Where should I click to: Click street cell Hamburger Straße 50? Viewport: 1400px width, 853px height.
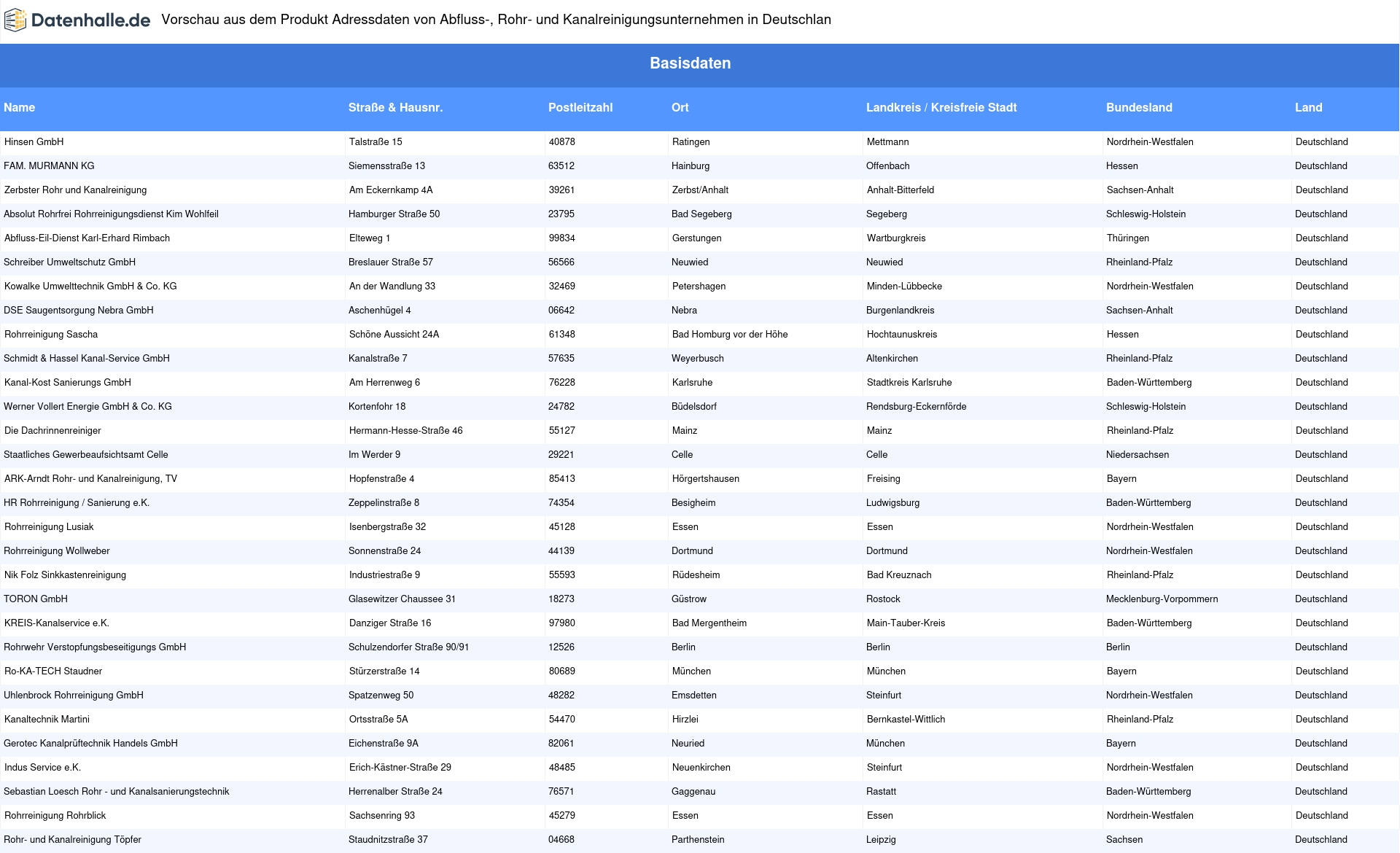point(394,214)
